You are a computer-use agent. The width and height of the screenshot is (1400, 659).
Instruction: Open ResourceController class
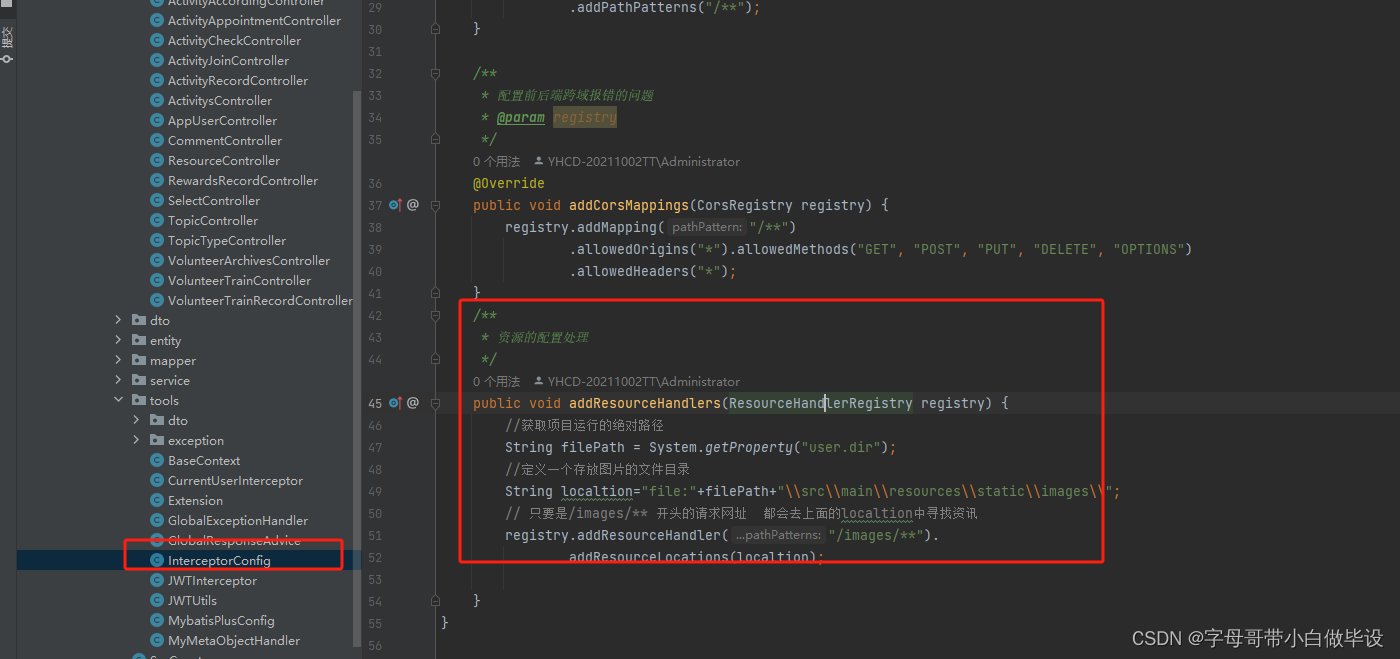pos(224,160)
